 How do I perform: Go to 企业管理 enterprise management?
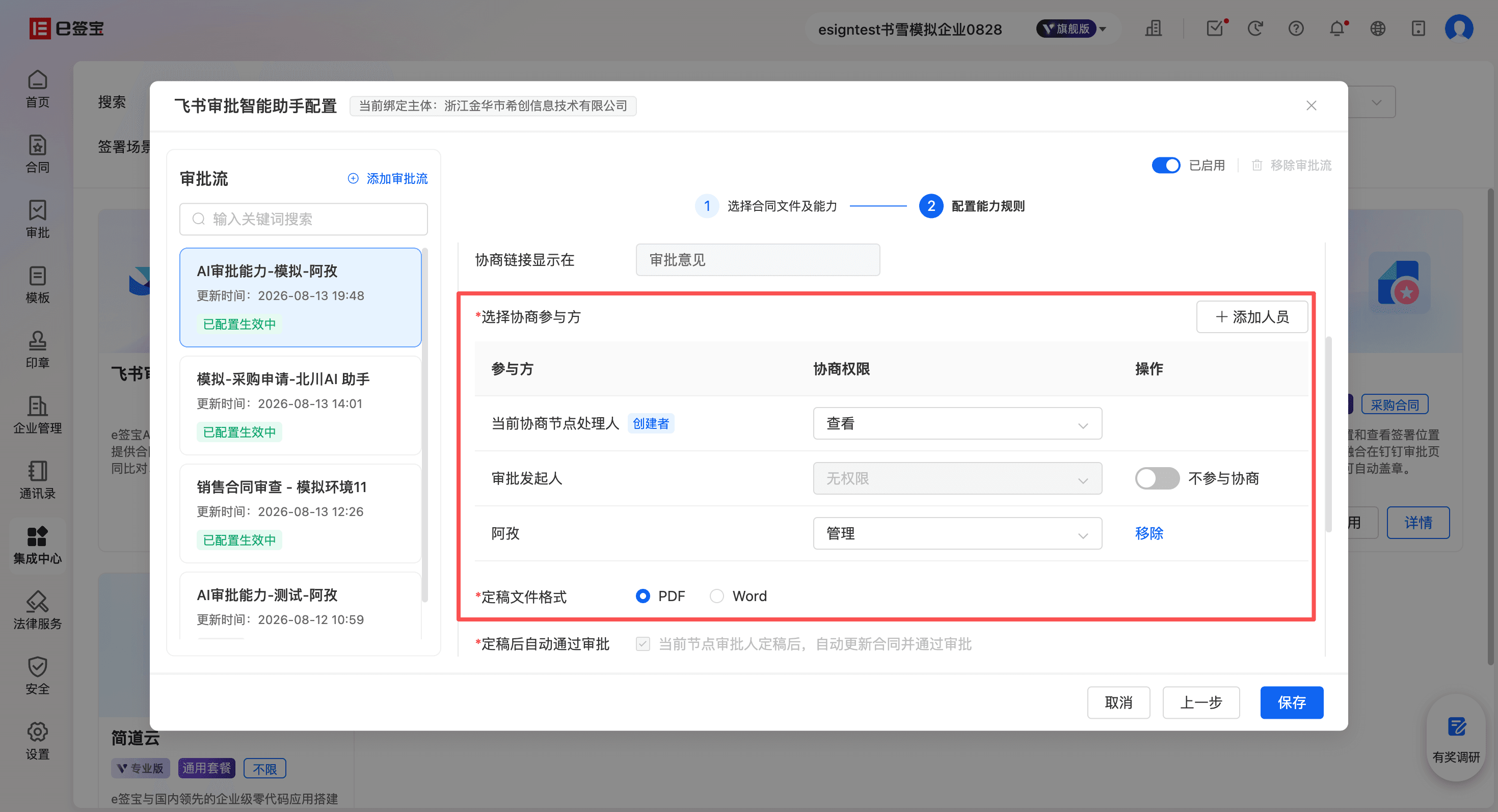(x=37, y=415)
